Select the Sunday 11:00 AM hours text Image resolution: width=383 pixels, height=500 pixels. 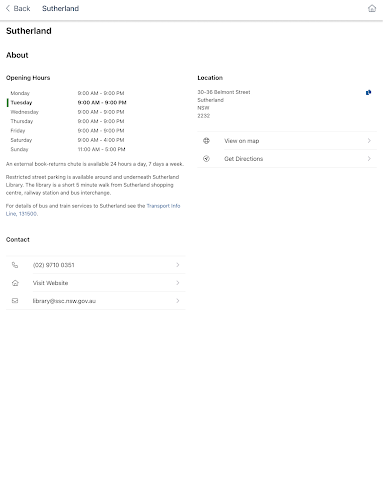101,149
